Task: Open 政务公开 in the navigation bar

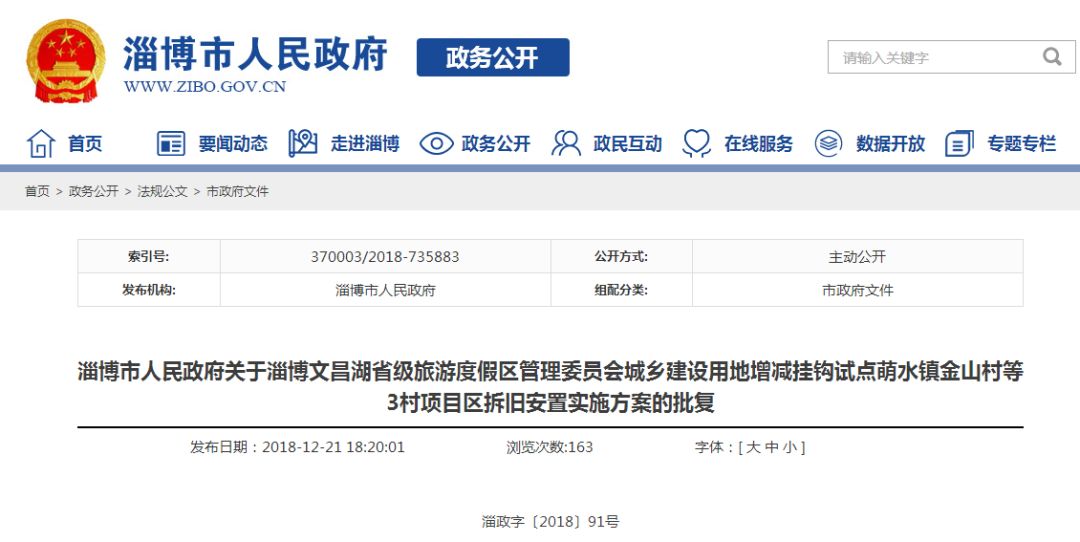Action: (x=496, y=143)
